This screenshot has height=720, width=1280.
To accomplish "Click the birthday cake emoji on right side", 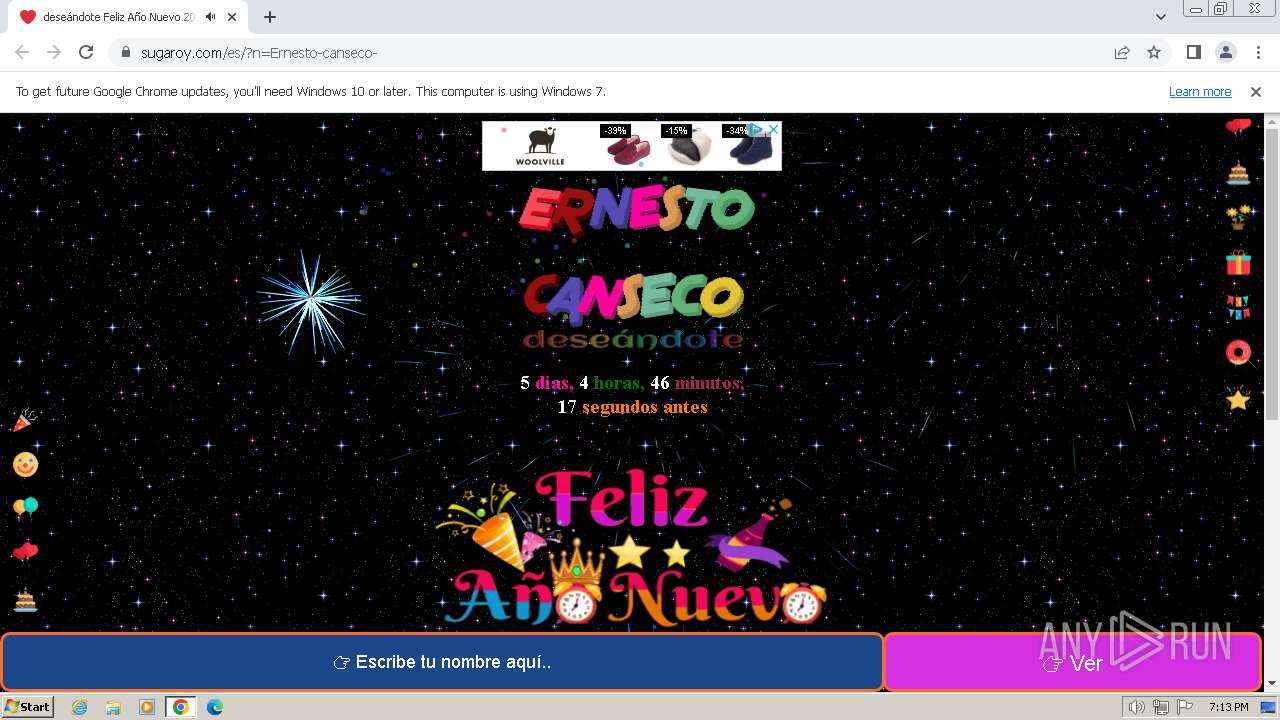I will click(1238, 172).
